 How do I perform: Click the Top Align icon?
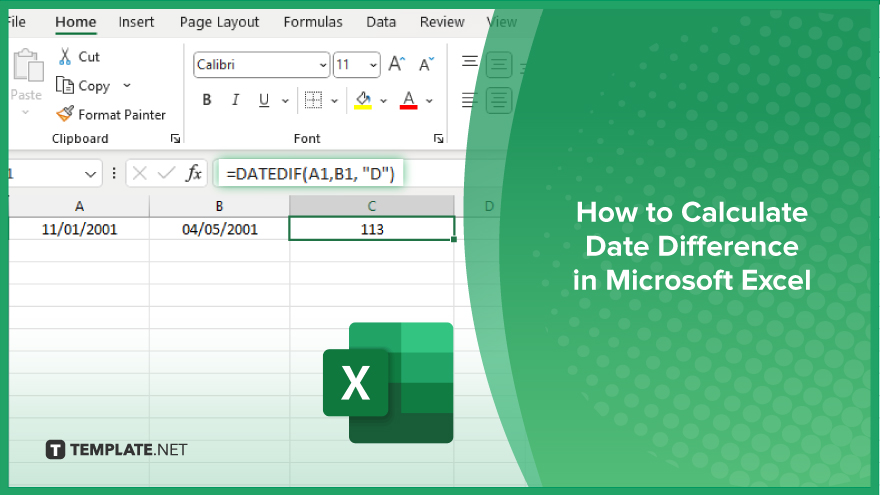(470, 61)
